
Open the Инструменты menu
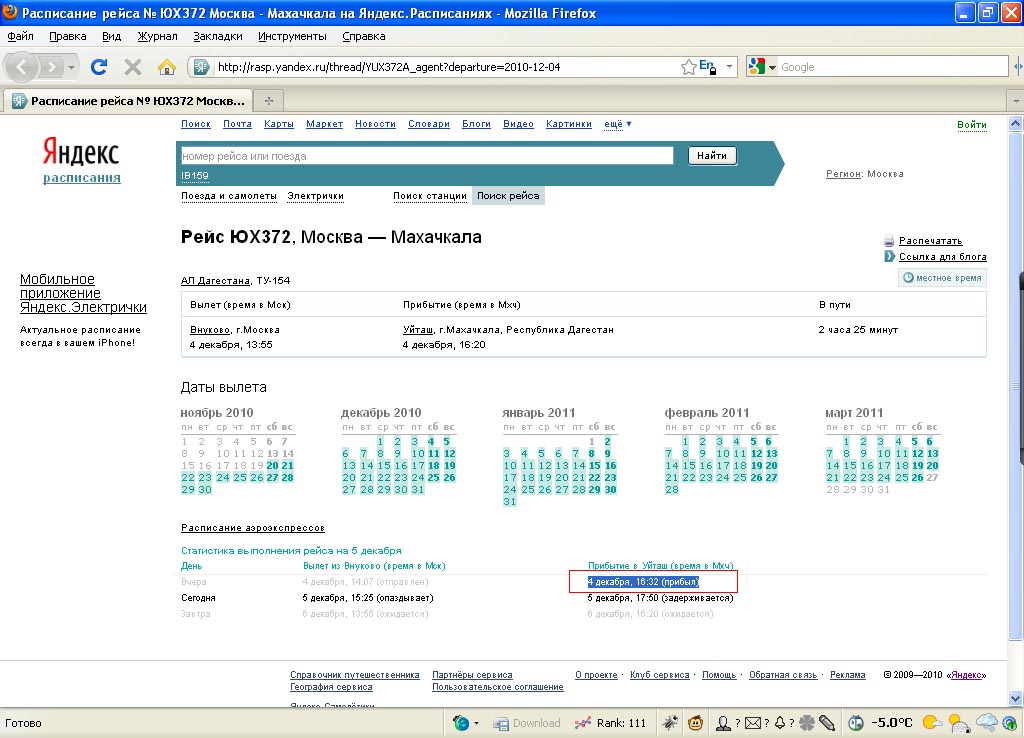(x=292, y=37)
